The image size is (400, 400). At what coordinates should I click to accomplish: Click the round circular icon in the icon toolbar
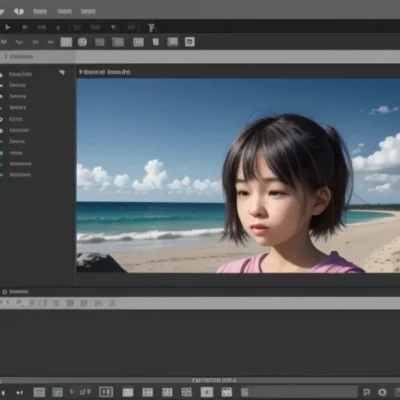coord(82,42)
